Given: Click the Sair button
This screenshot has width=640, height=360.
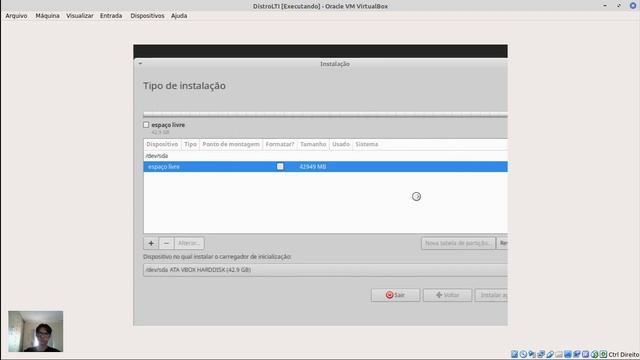Looking at the screenshot, I should [x=395, y=295].
